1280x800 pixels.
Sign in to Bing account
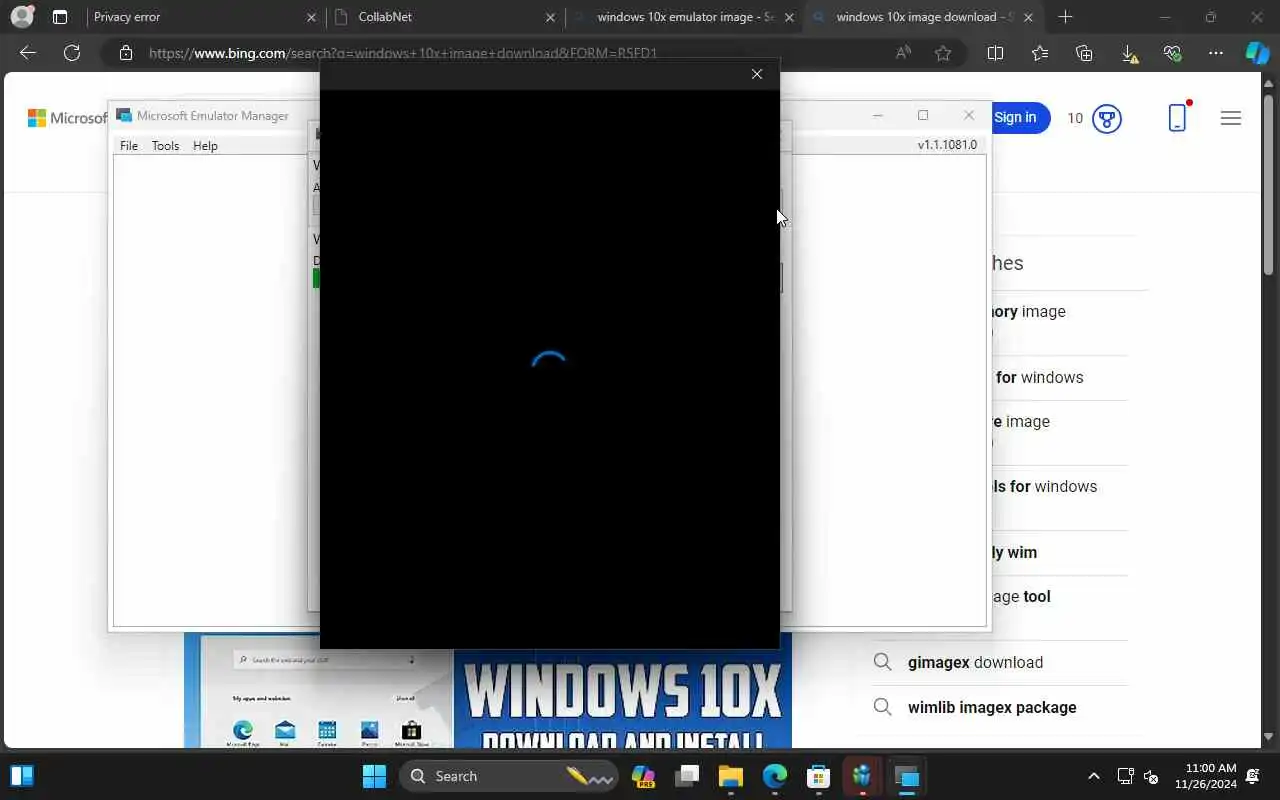pos(1015,118)
